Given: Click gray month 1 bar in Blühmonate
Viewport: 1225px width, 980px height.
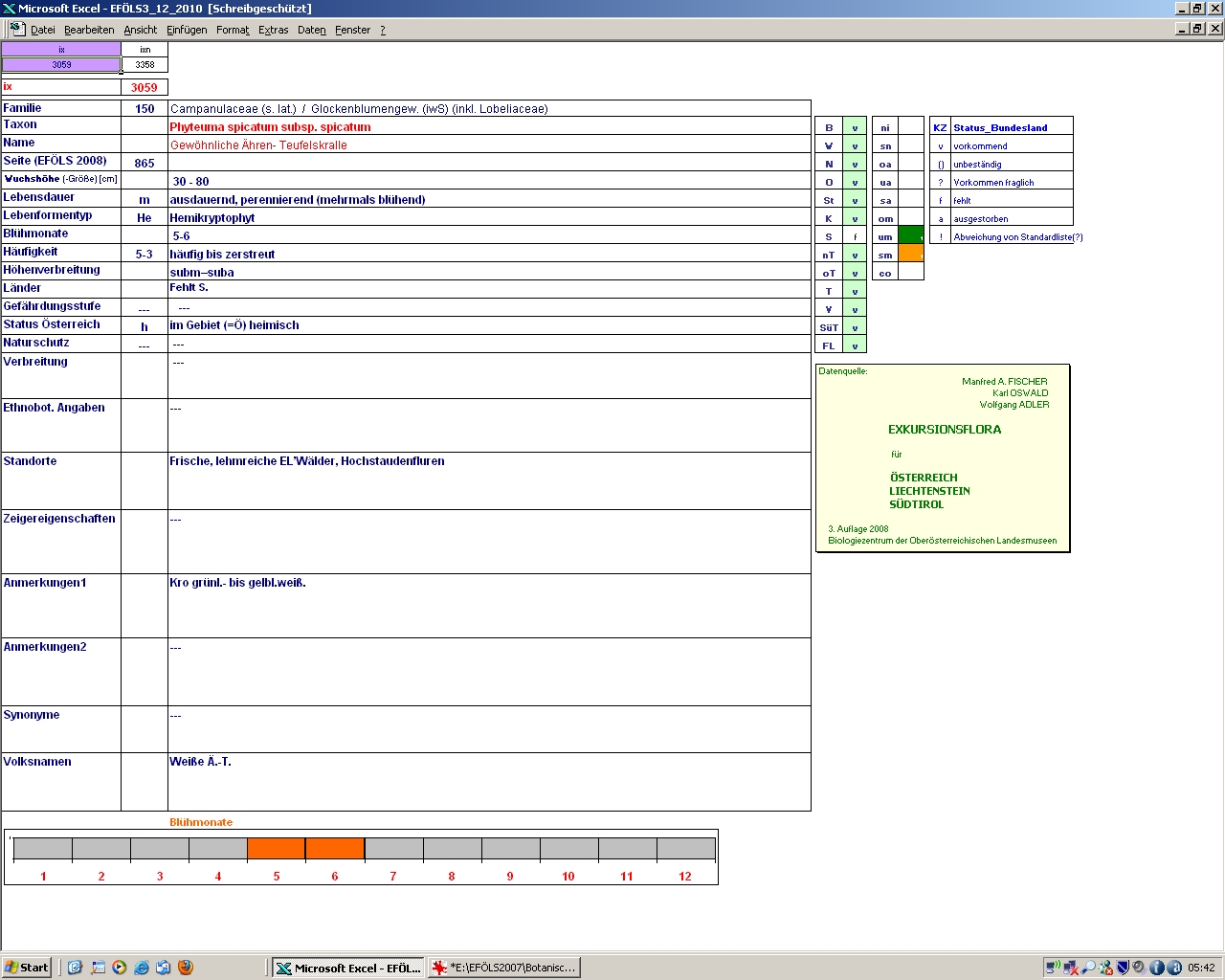Looking at the screenshot, I should (x=43, y=849).
